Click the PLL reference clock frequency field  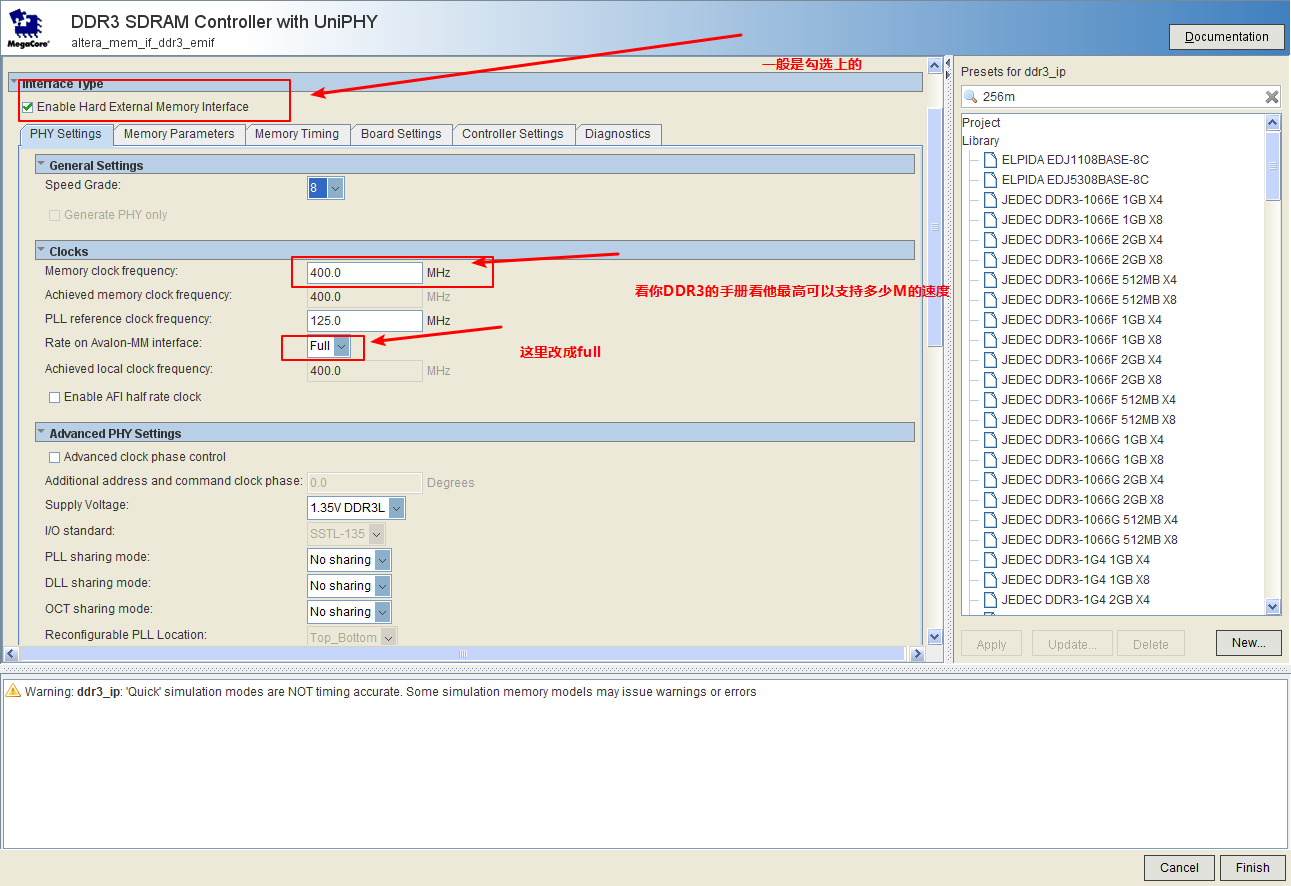click(365, 321)
